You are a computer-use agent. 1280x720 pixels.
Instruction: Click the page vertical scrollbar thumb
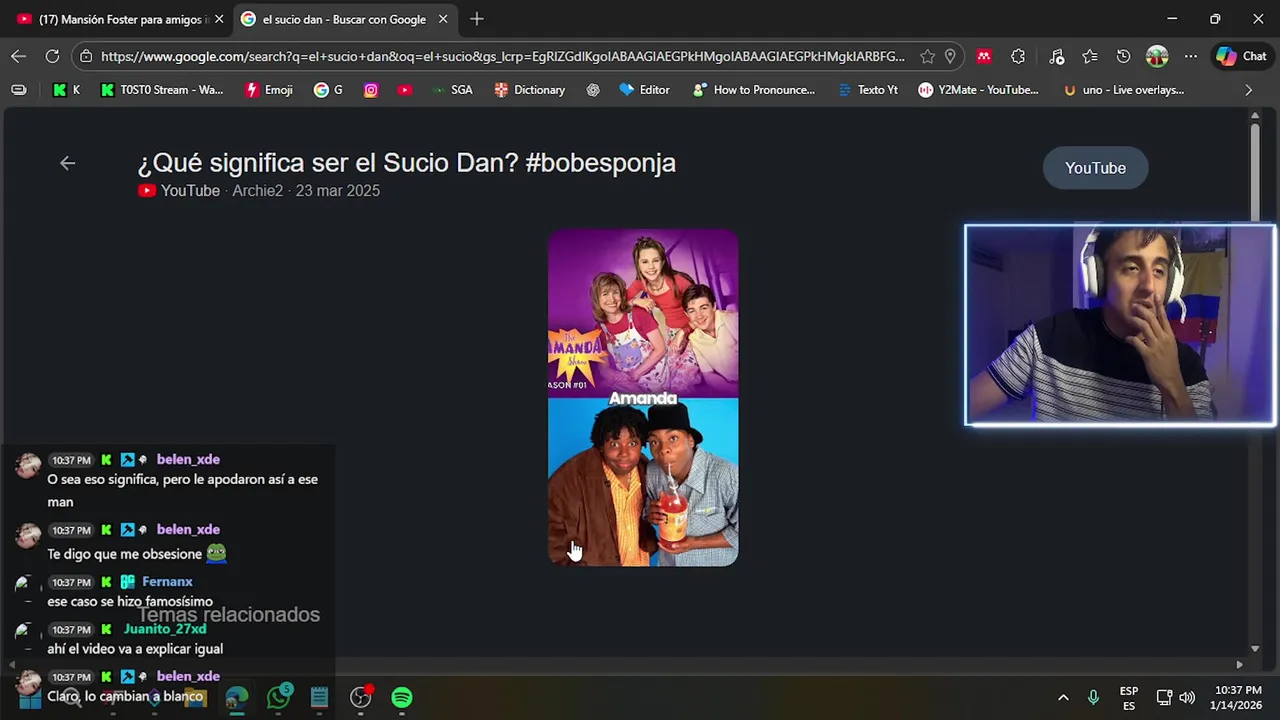(x=1255, y=172)
